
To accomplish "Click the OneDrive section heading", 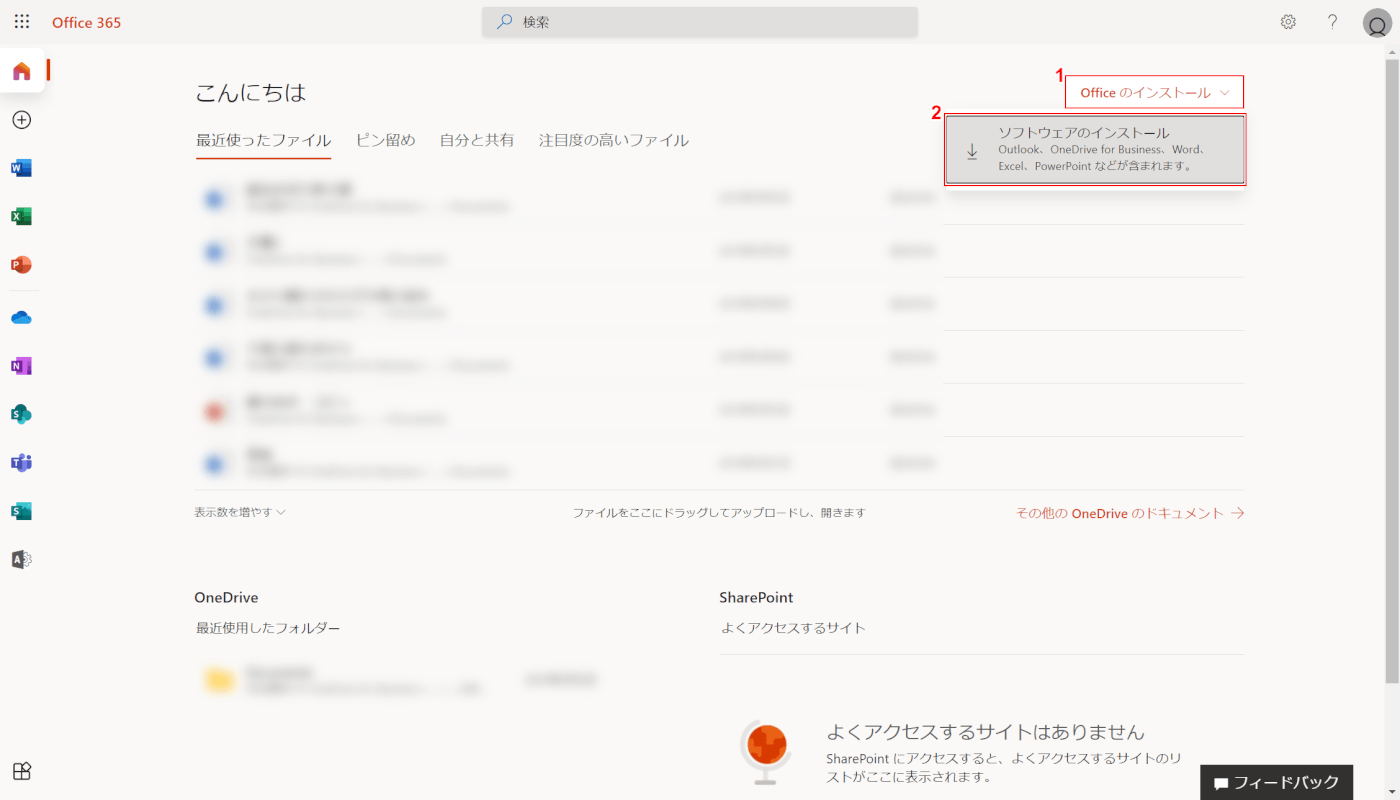I will [226, 597].
